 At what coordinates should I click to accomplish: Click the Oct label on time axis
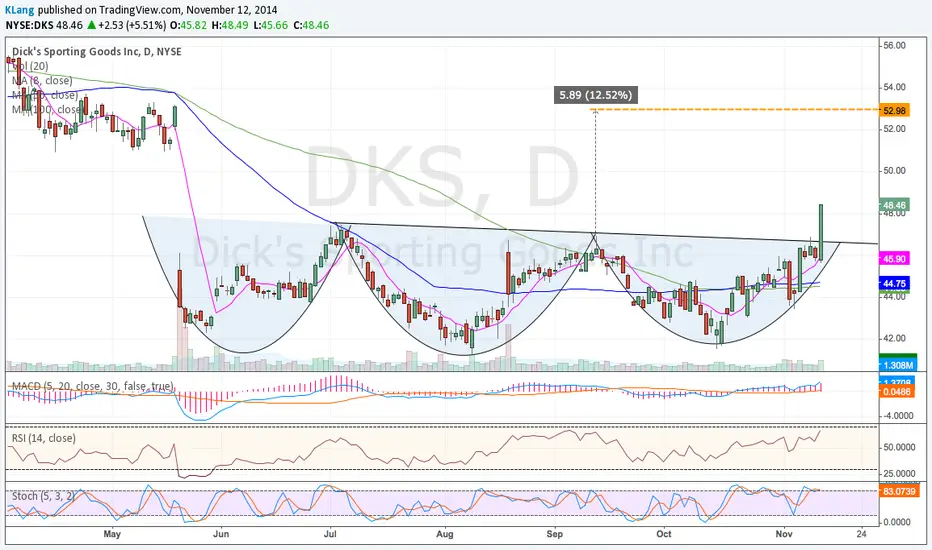pos(664,534)
